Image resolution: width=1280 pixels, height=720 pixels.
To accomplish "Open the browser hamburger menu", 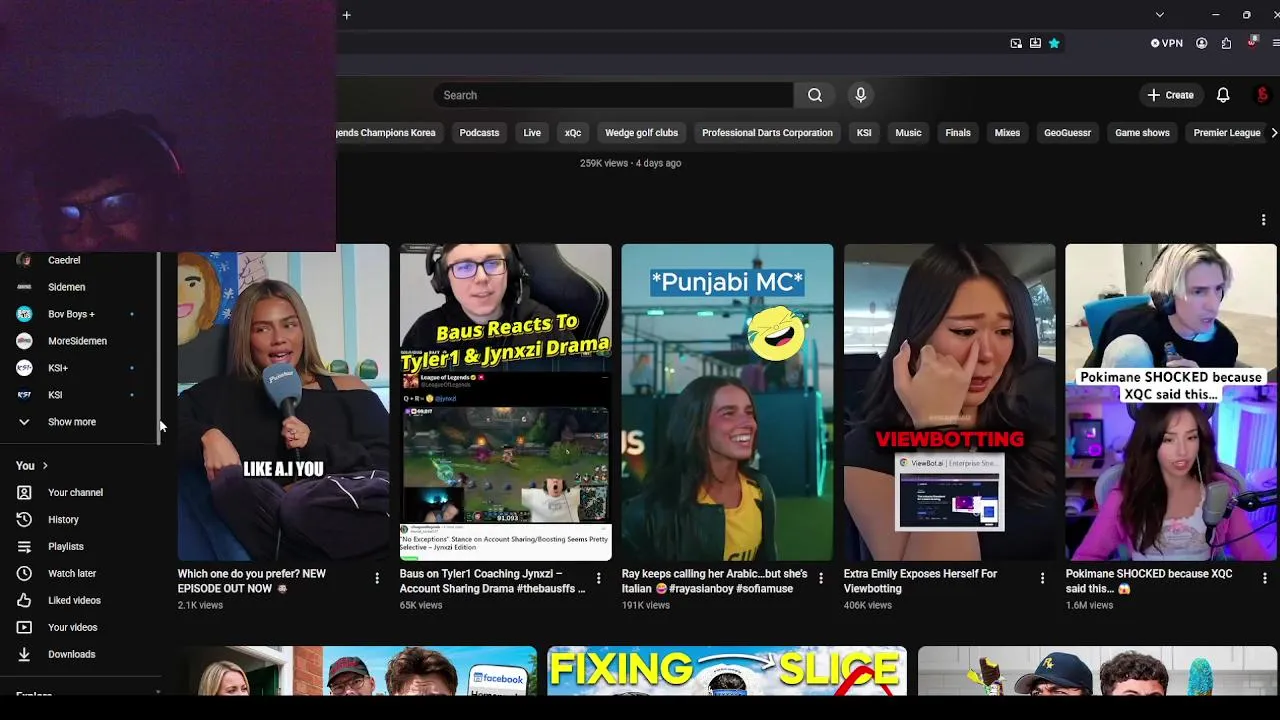I will pyautogui.click(x=1277, y=43).
